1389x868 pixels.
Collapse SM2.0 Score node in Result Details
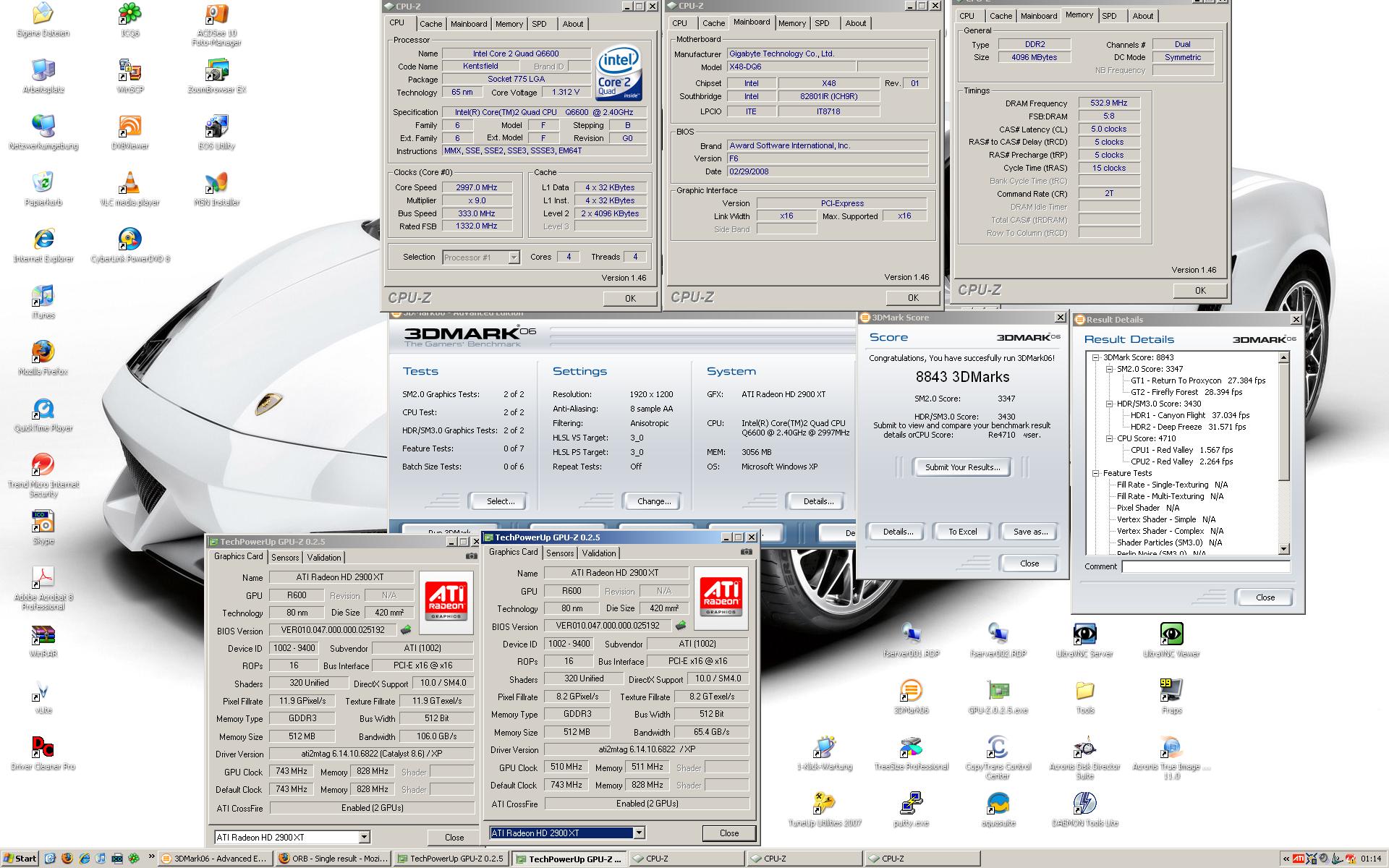(1109, 369)
